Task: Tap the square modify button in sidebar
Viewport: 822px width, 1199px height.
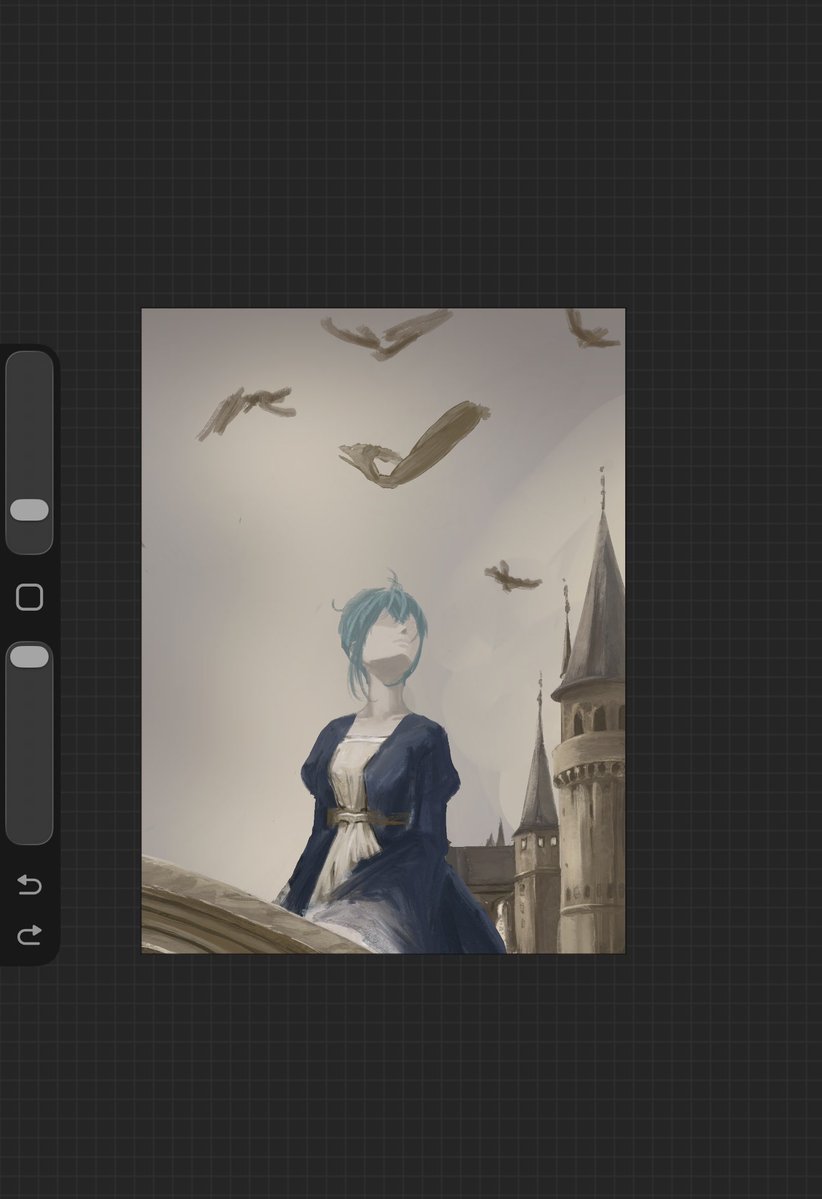Action: 29,597
